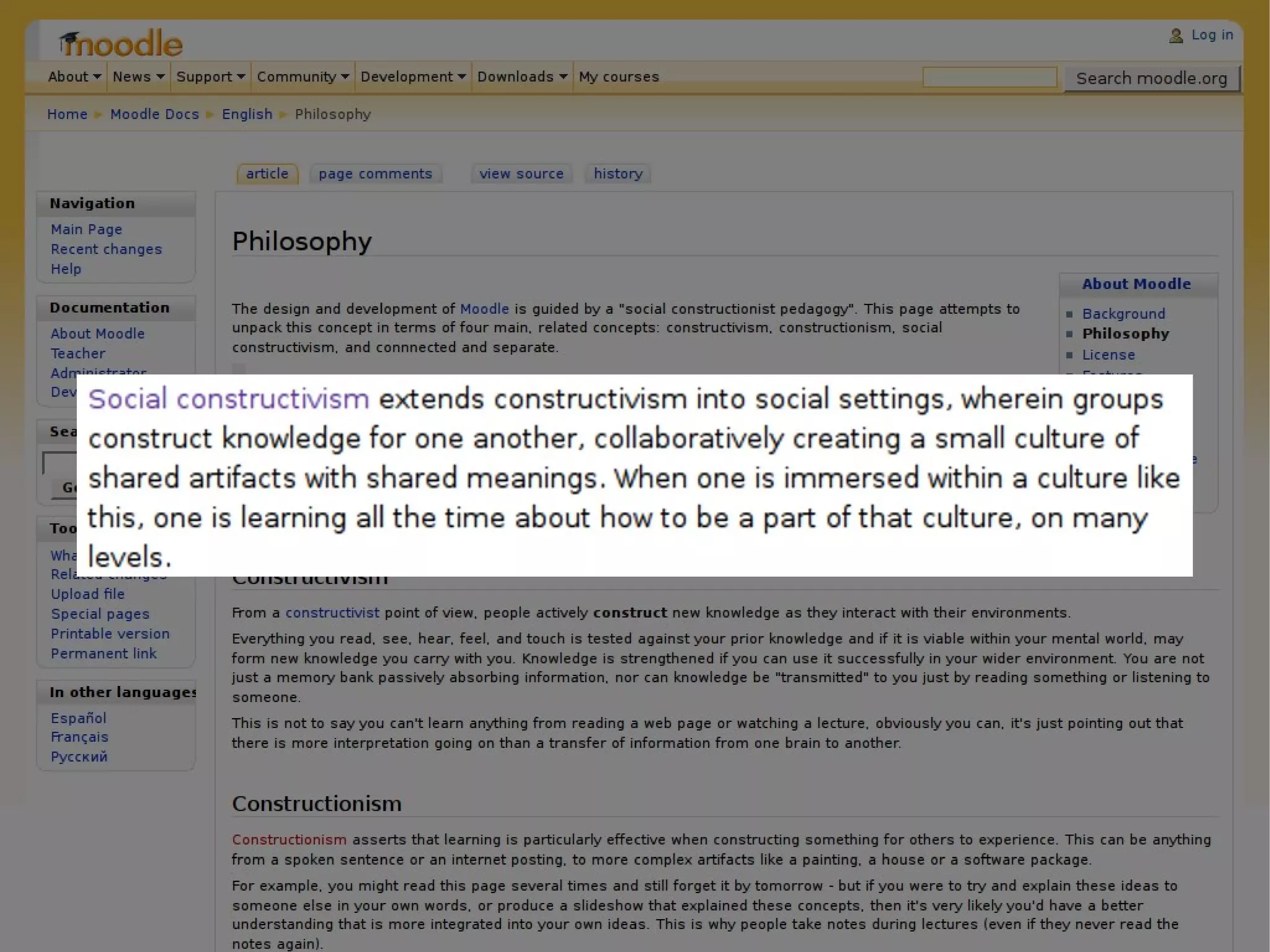Open the Log in link

coord(1212,35)
